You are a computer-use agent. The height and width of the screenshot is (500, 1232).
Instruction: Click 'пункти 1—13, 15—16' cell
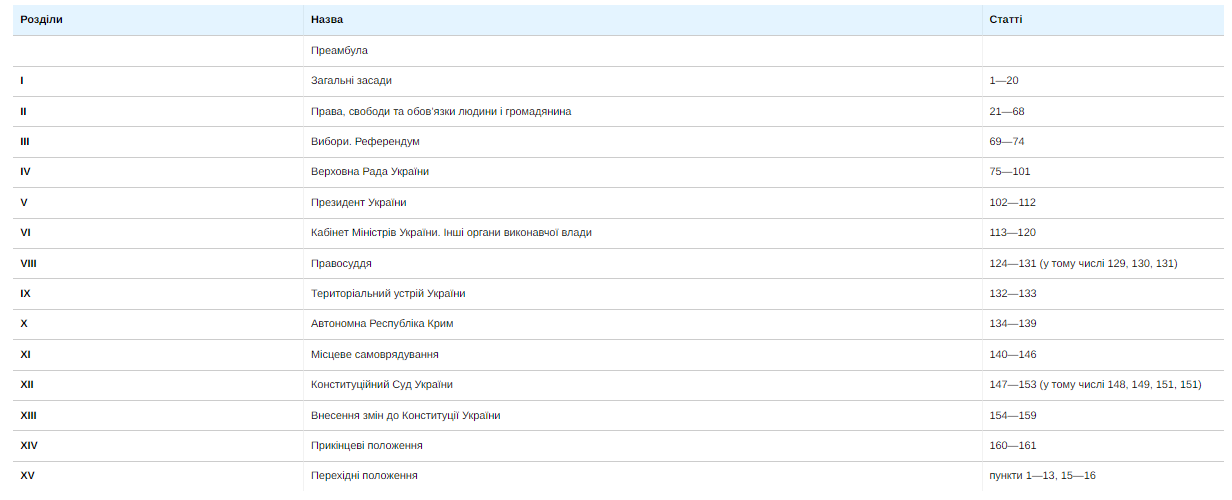[1103, 477]
